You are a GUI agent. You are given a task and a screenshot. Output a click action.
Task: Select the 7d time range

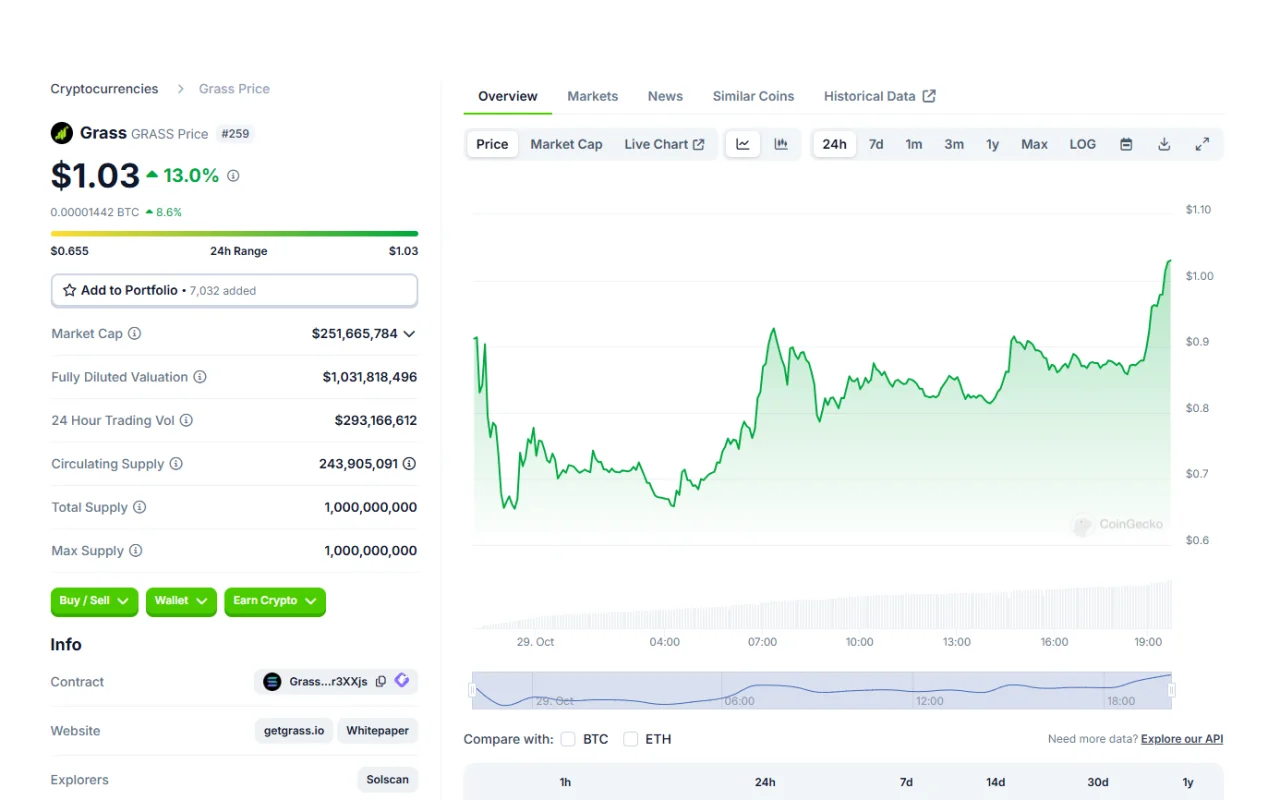tap(876, 144)
